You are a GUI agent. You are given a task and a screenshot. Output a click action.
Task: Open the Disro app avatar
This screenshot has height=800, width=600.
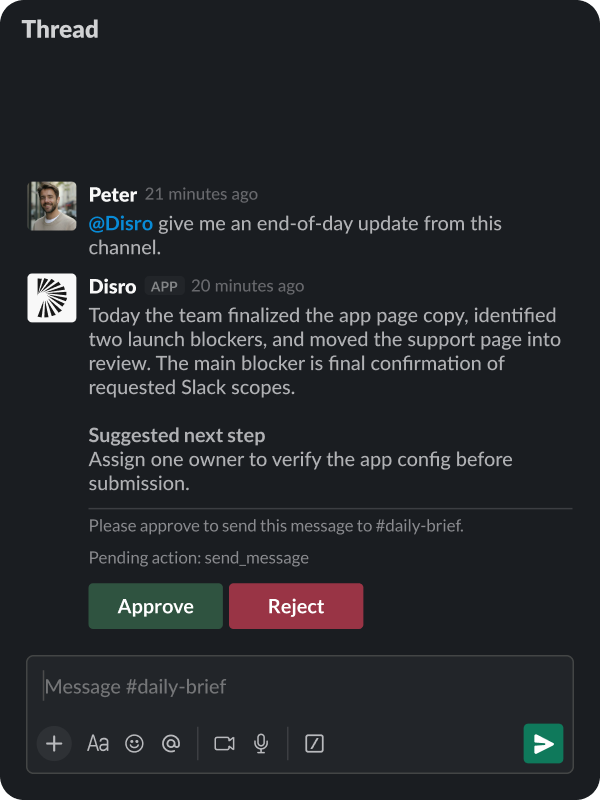click(x=52, y=298)
